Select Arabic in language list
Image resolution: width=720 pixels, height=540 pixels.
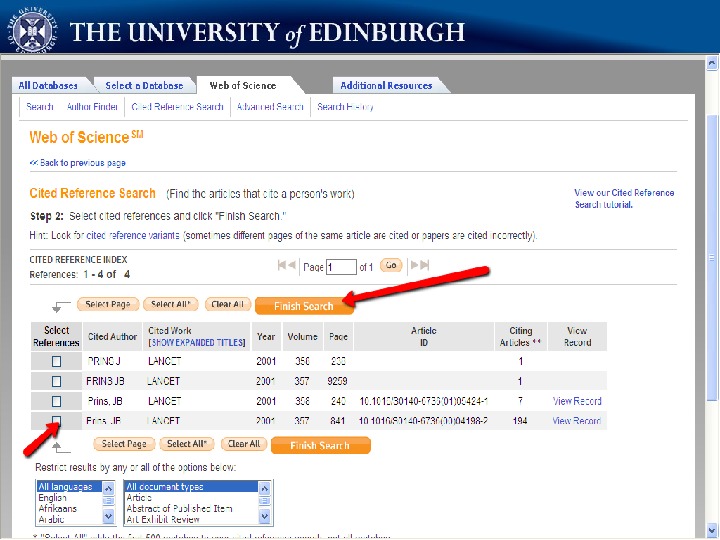69,519
